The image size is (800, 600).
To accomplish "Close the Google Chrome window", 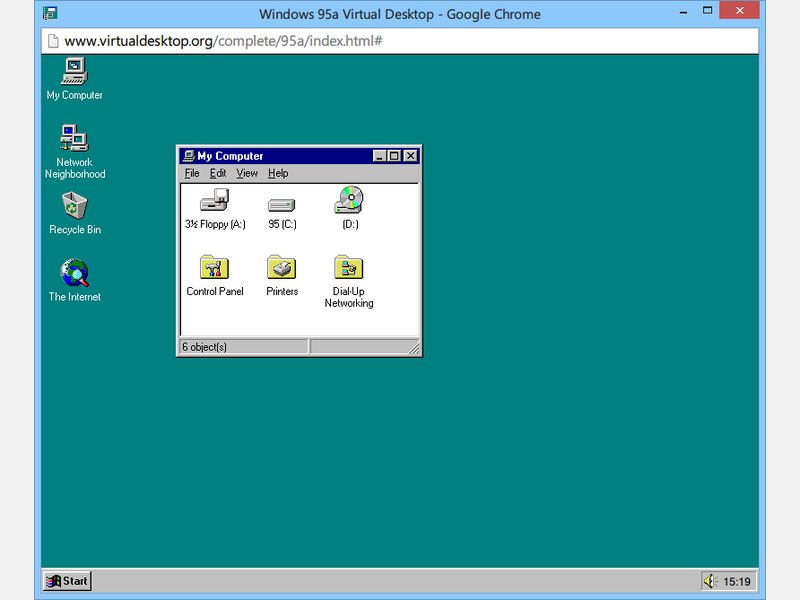I will pos(739,10).
